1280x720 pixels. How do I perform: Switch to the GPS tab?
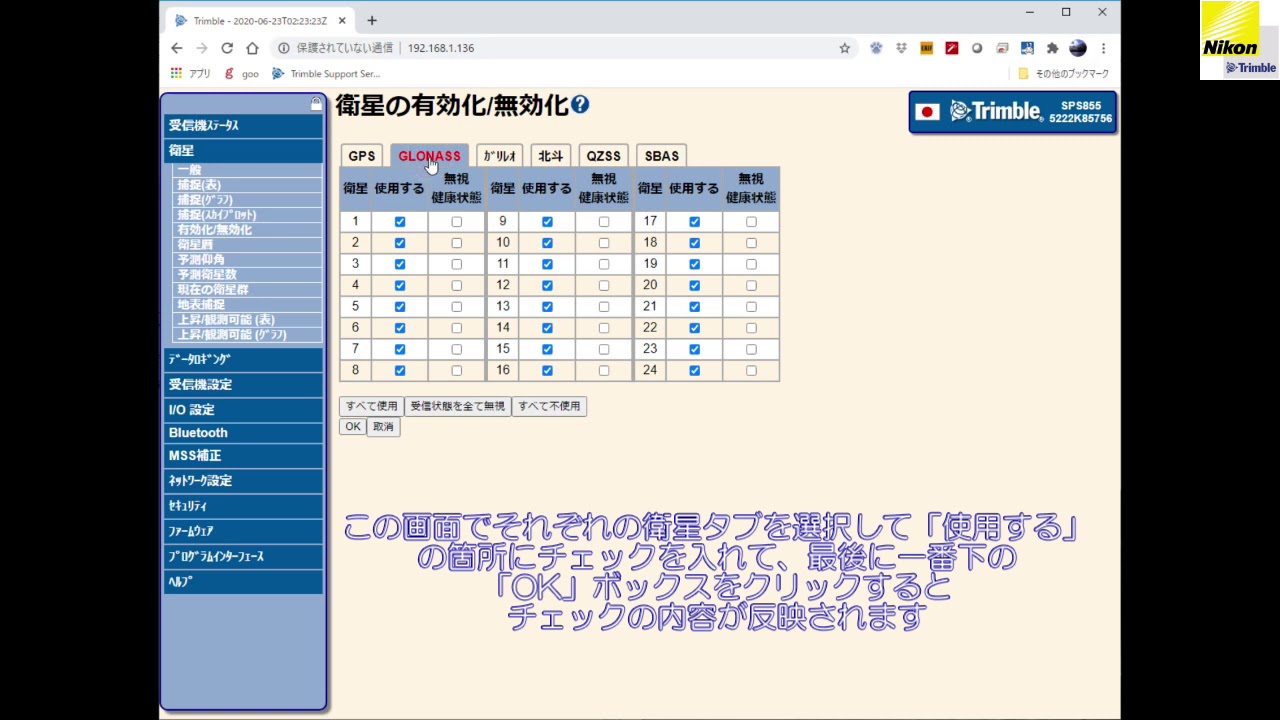click(362, 156)
